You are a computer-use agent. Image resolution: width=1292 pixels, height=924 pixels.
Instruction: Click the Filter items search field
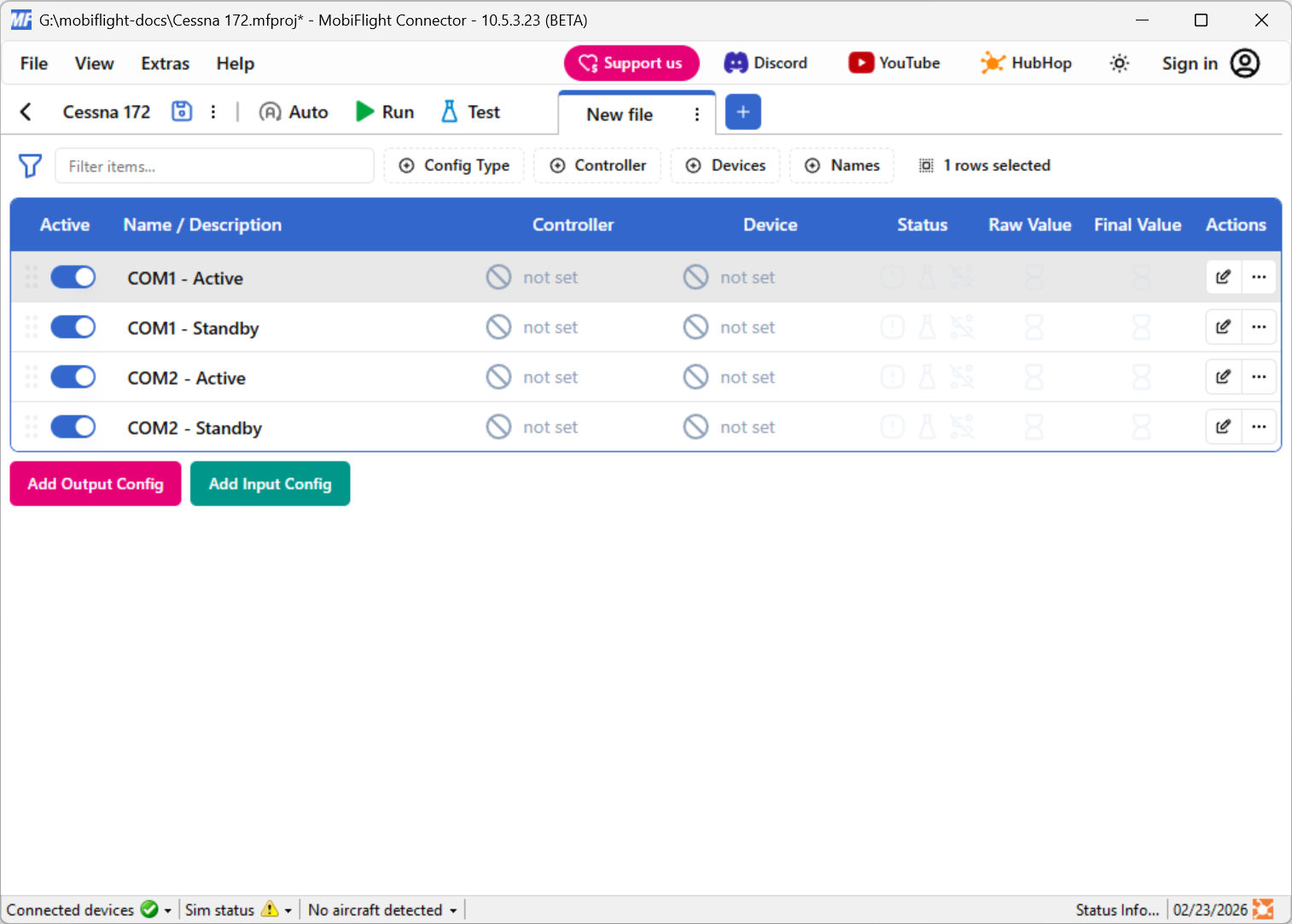point(213,166)
